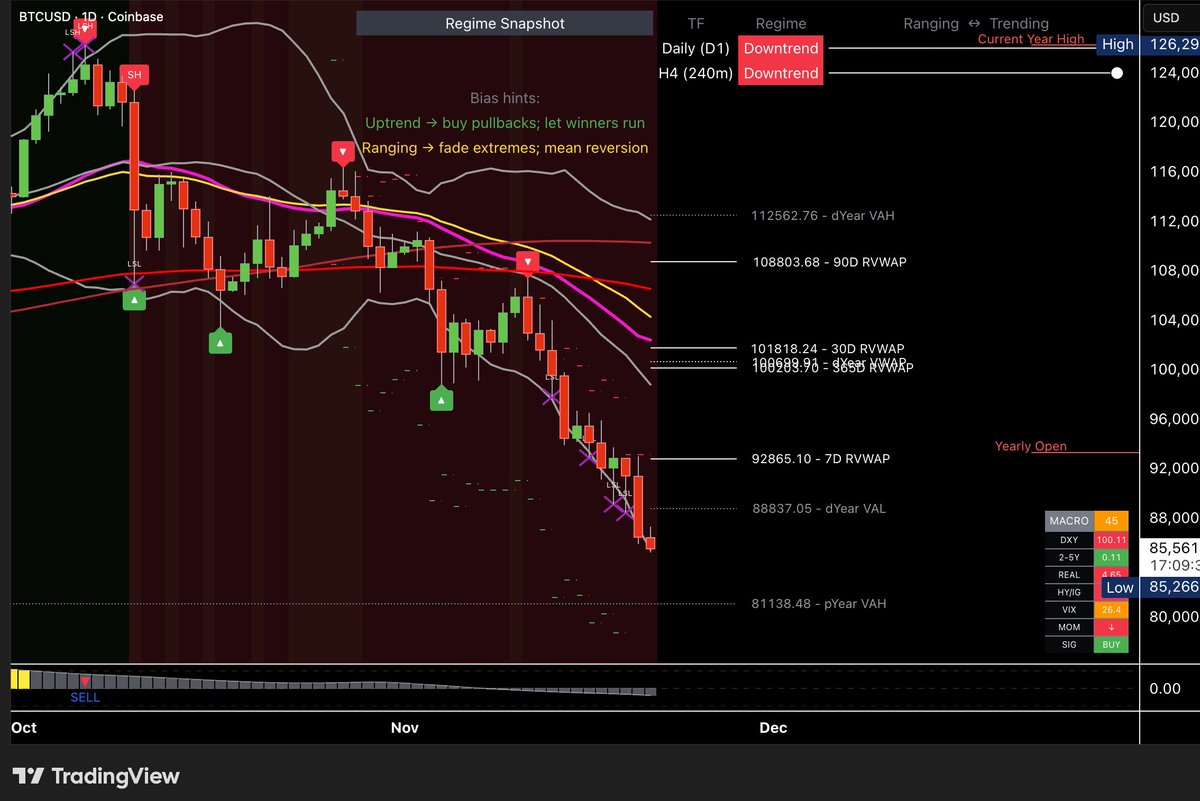Image resolution: width=1200 pixels, height=801 pixels.
Task: Click the Daily (D1) row label
Action: click(696, 48)
